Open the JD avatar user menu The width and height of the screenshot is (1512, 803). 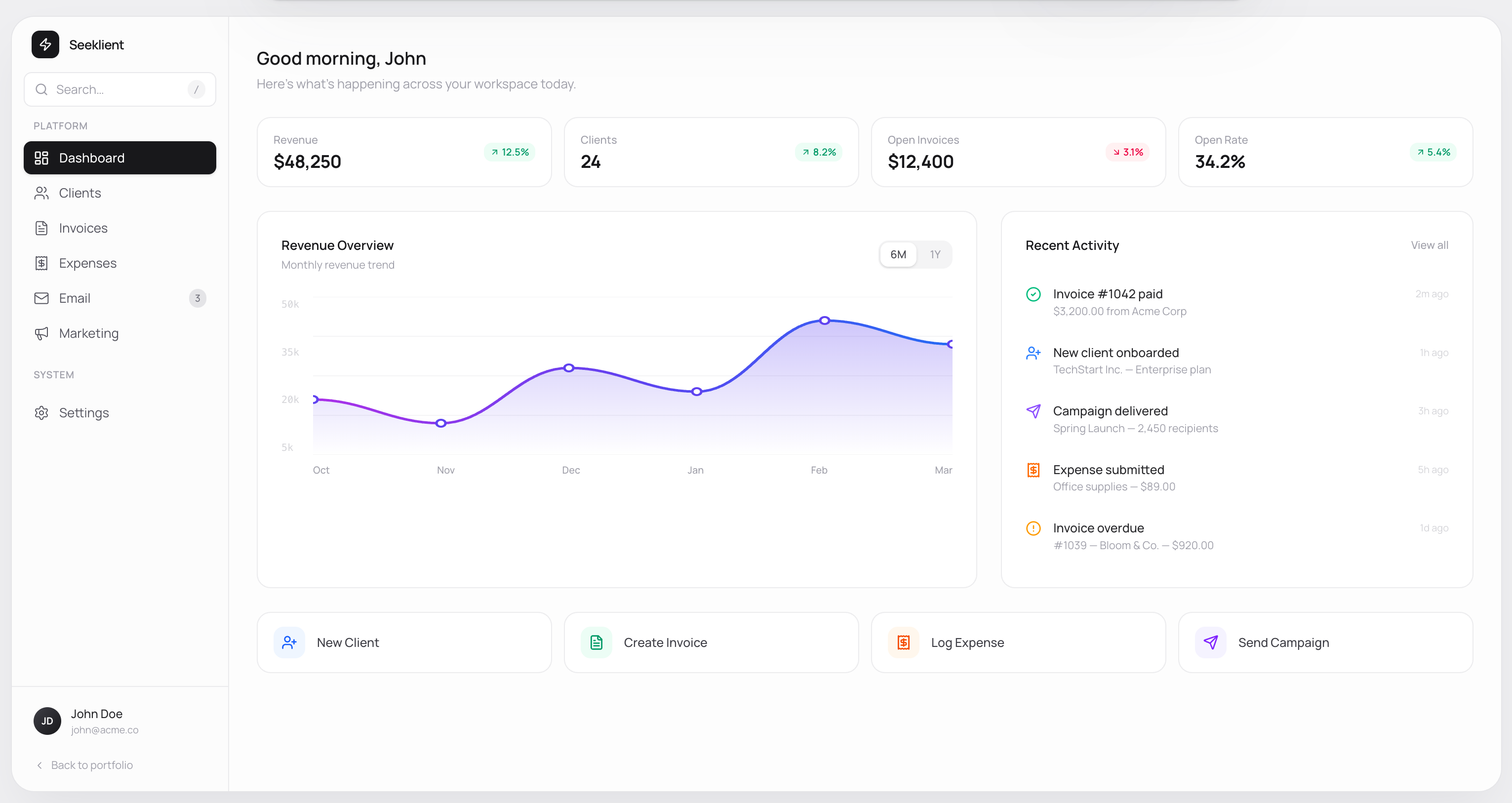pos(46,721)
